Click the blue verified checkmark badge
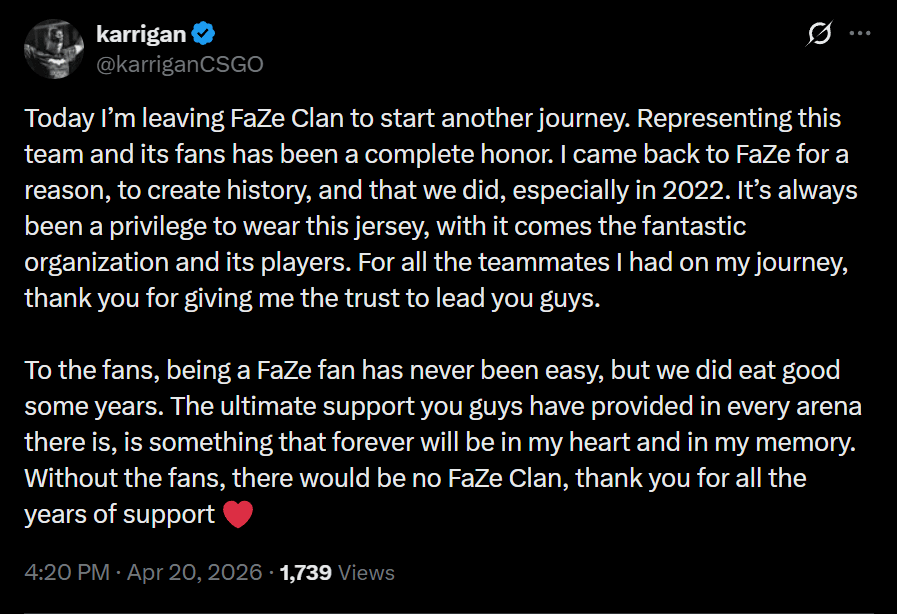This screenshot has width=897, height=614. [x=203, y=35]
